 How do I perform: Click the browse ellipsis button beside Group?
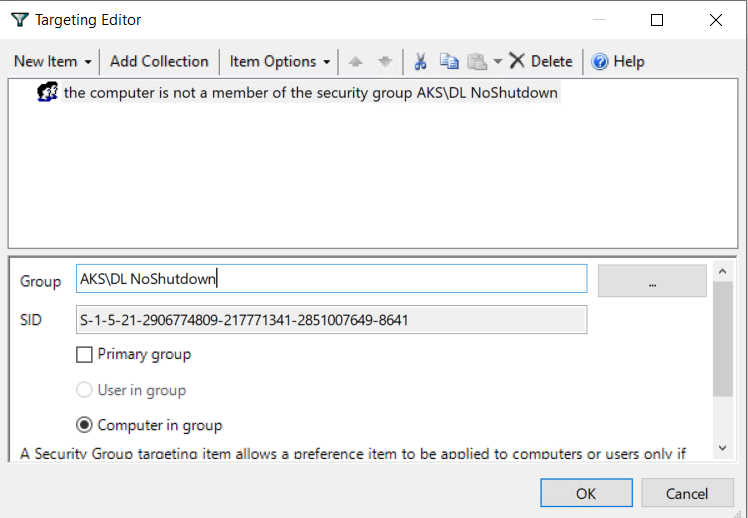pos(652,281)
